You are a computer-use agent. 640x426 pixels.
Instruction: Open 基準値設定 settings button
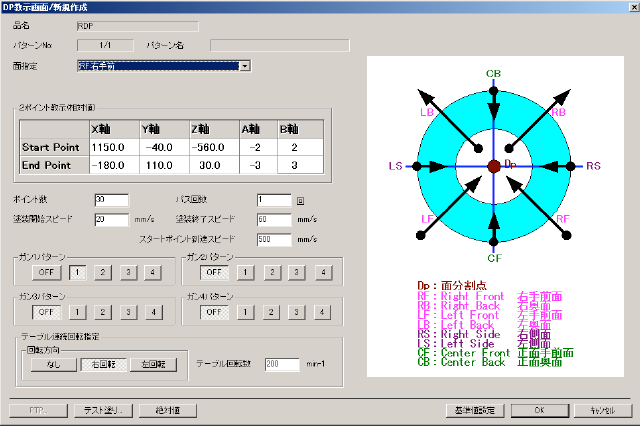tap(475, 410)
